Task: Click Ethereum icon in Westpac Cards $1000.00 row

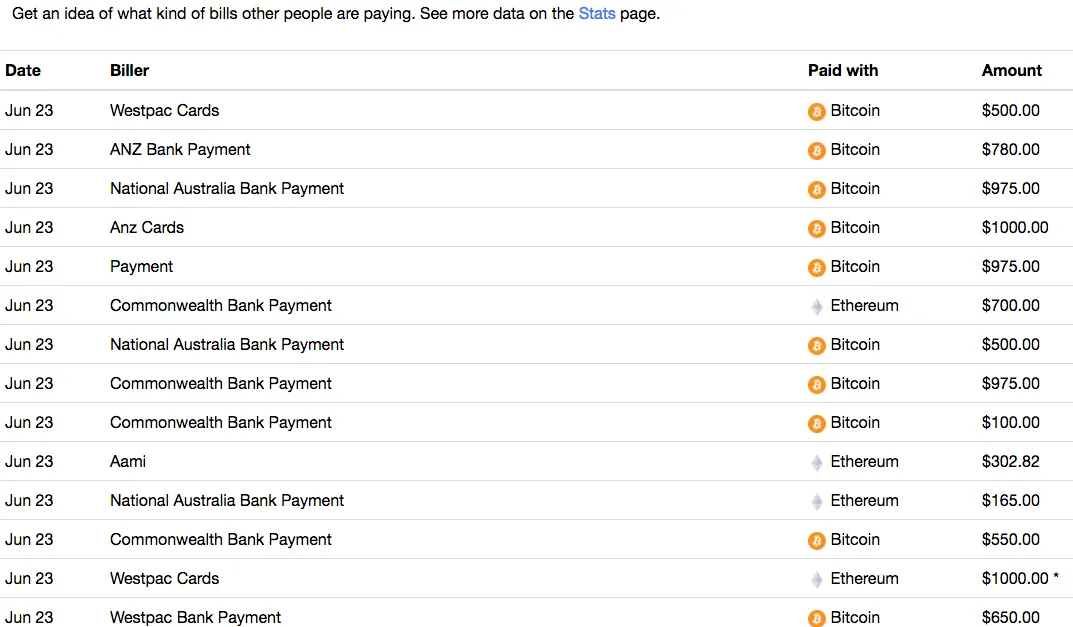Action: 816,580
